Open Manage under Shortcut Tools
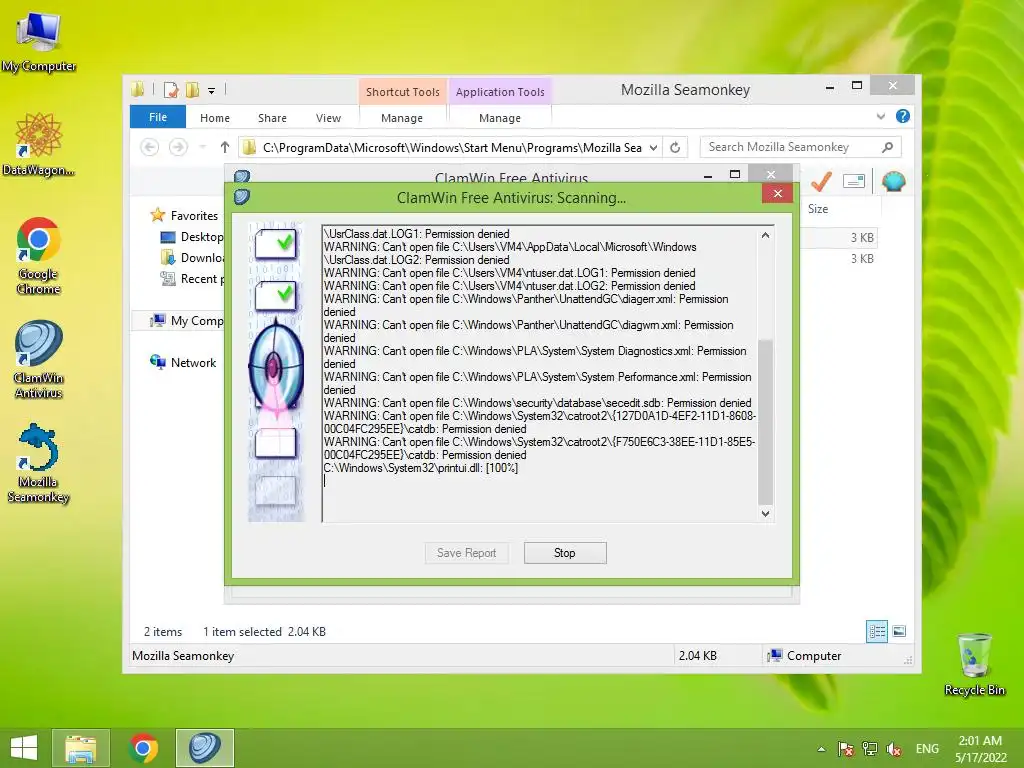Viewport: 1024px width, 768px height. [402, 118]
